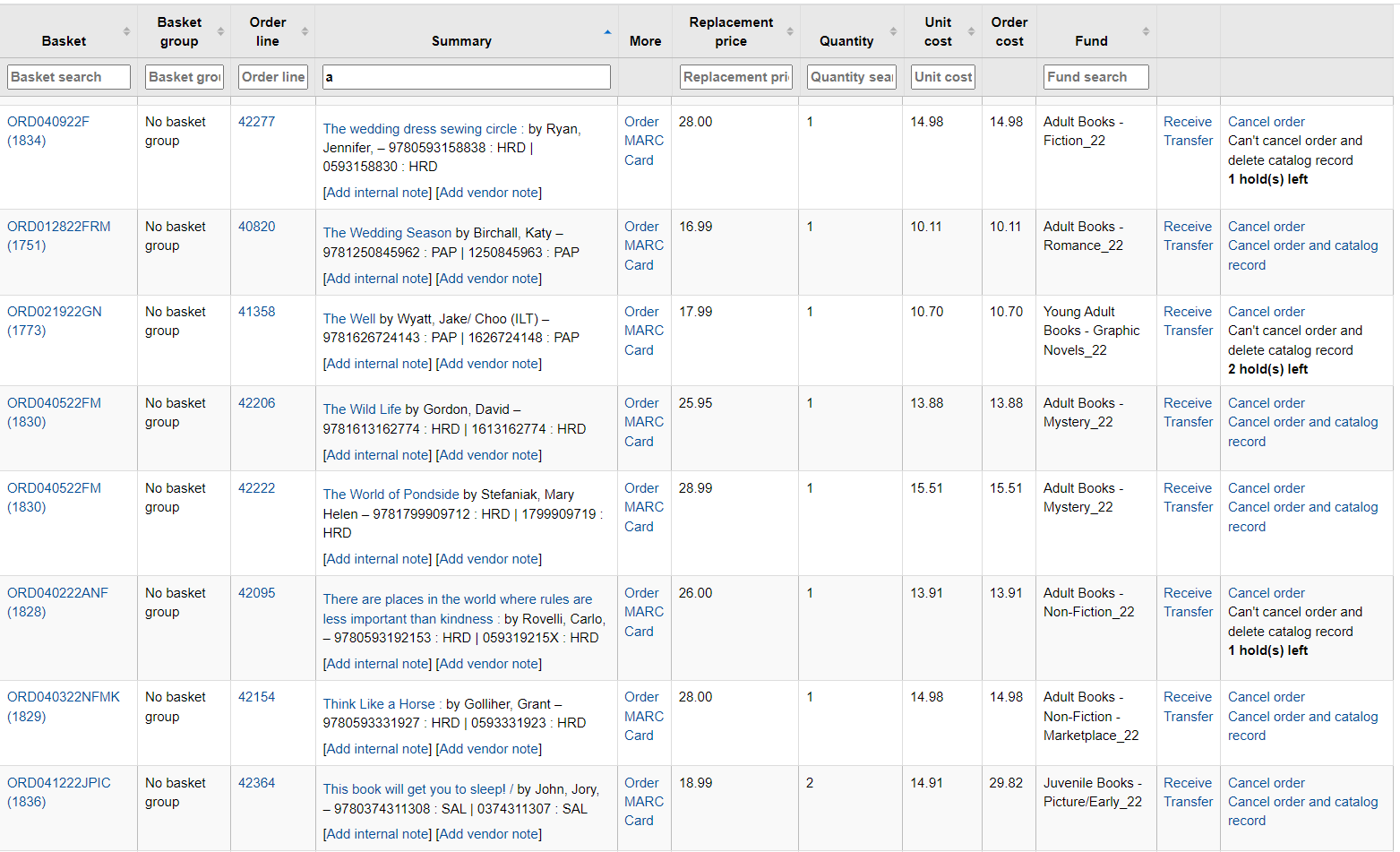Image resolution: width=1400 pixels, height=852 pixels.
Task: Receive order for 'The Well'
Action: click(1187, 312)
